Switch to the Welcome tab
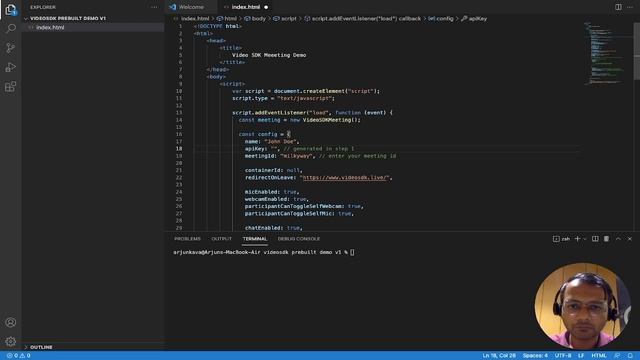The image size is (640, 360). coord(191,7)
